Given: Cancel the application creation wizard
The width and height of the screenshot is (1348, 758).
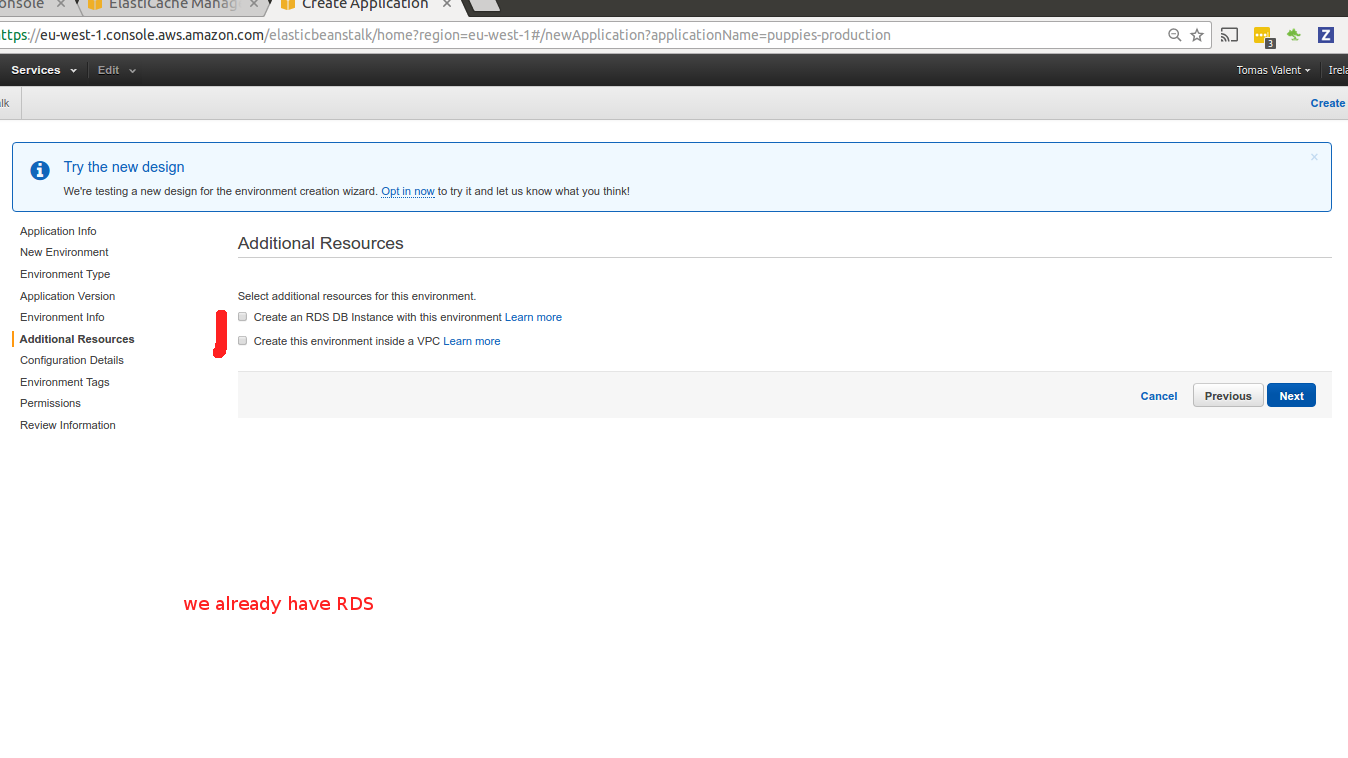Looking at the screenshot, I should [x=1159, y=396].
